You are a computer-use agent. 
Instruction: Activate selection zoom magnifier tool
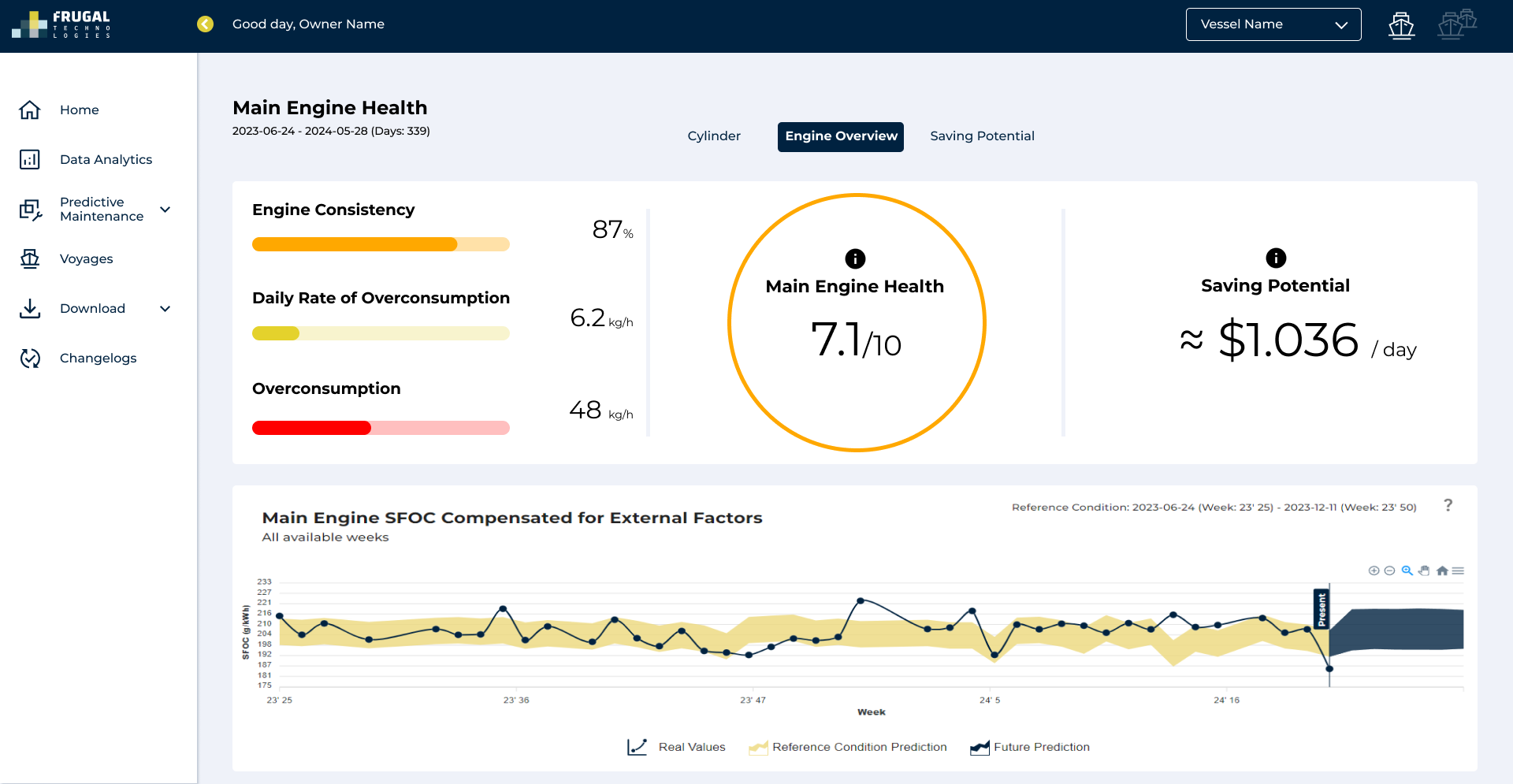coord(1407,570)
